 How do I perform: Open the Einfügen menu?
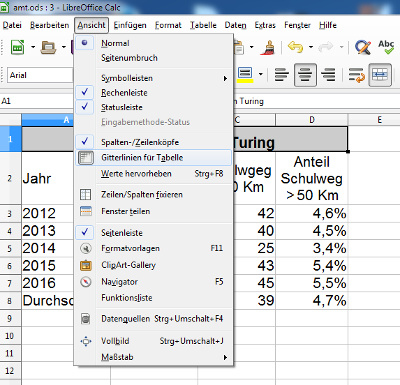click(x=130, y=25)
